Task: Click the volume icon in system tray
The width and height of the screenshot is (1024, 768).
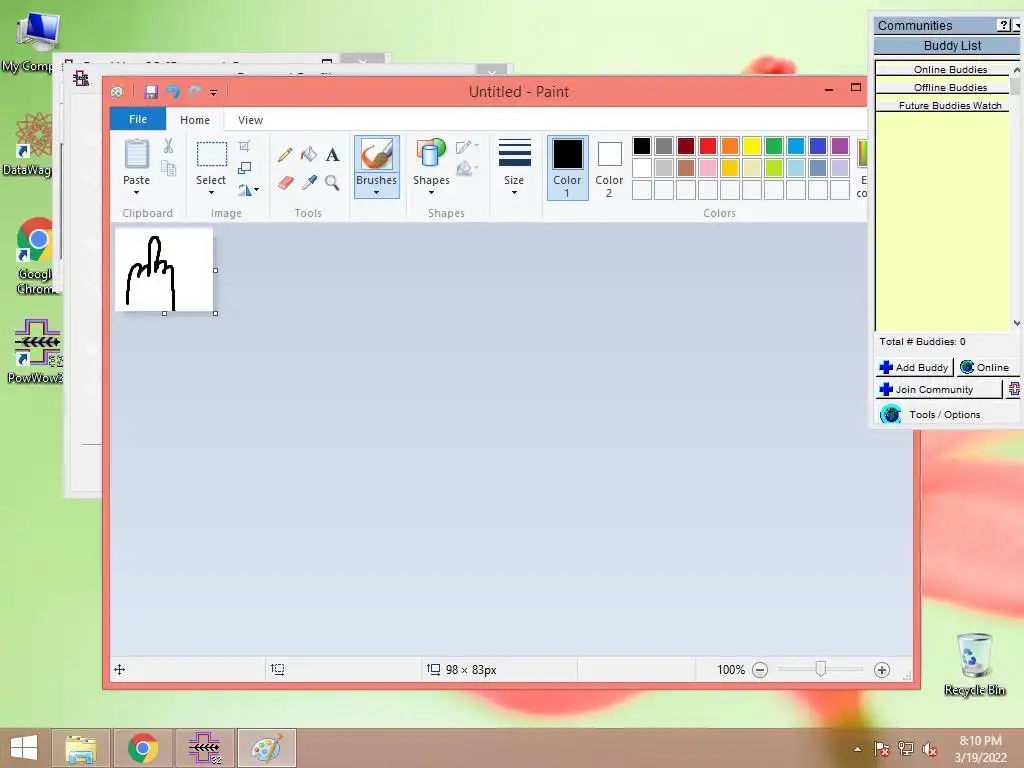Action: click(929, 750)
